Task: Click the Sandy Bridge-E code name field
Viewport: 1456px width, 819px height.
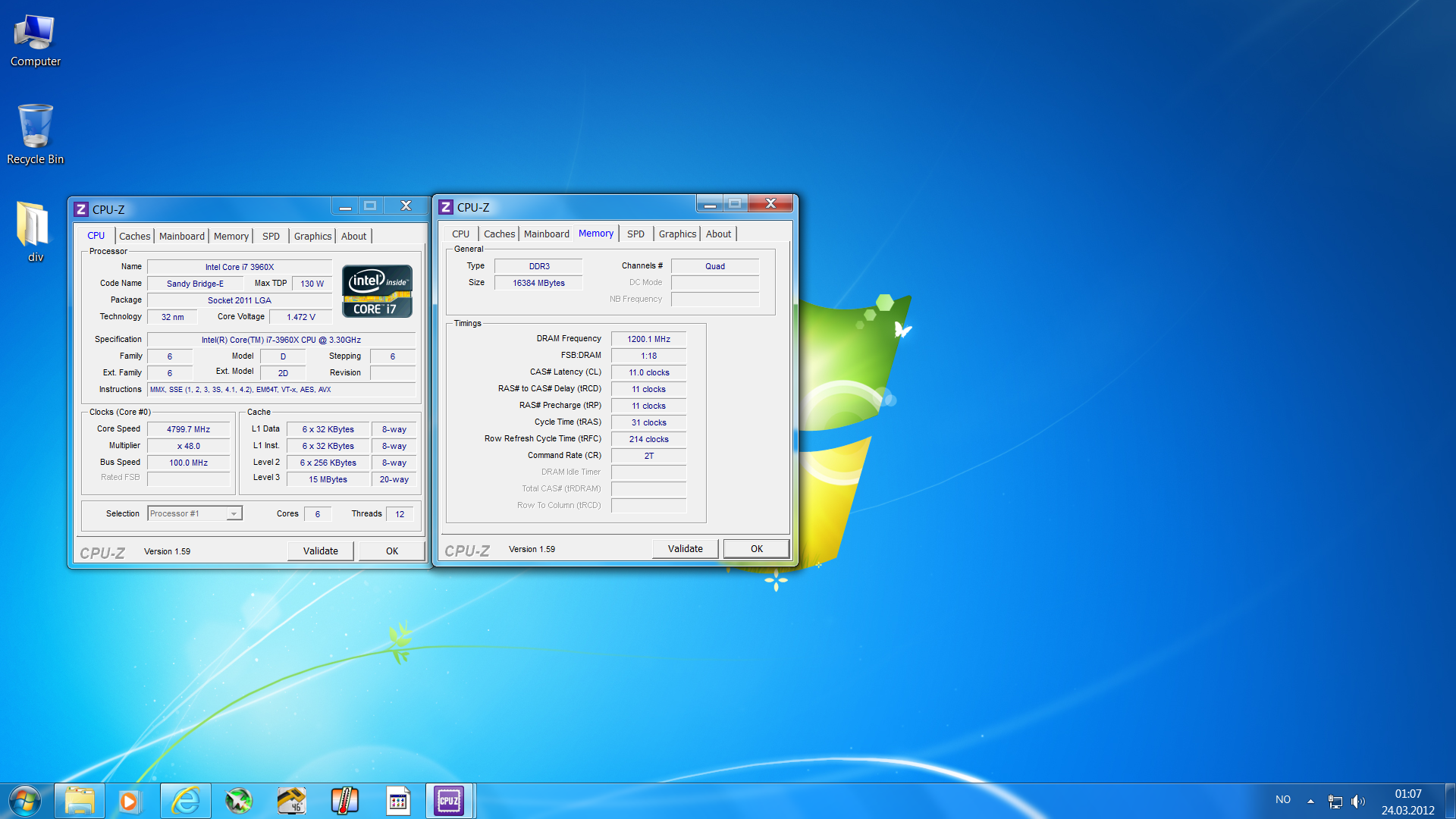Action: pyautogui.click(x=195, y=284)
